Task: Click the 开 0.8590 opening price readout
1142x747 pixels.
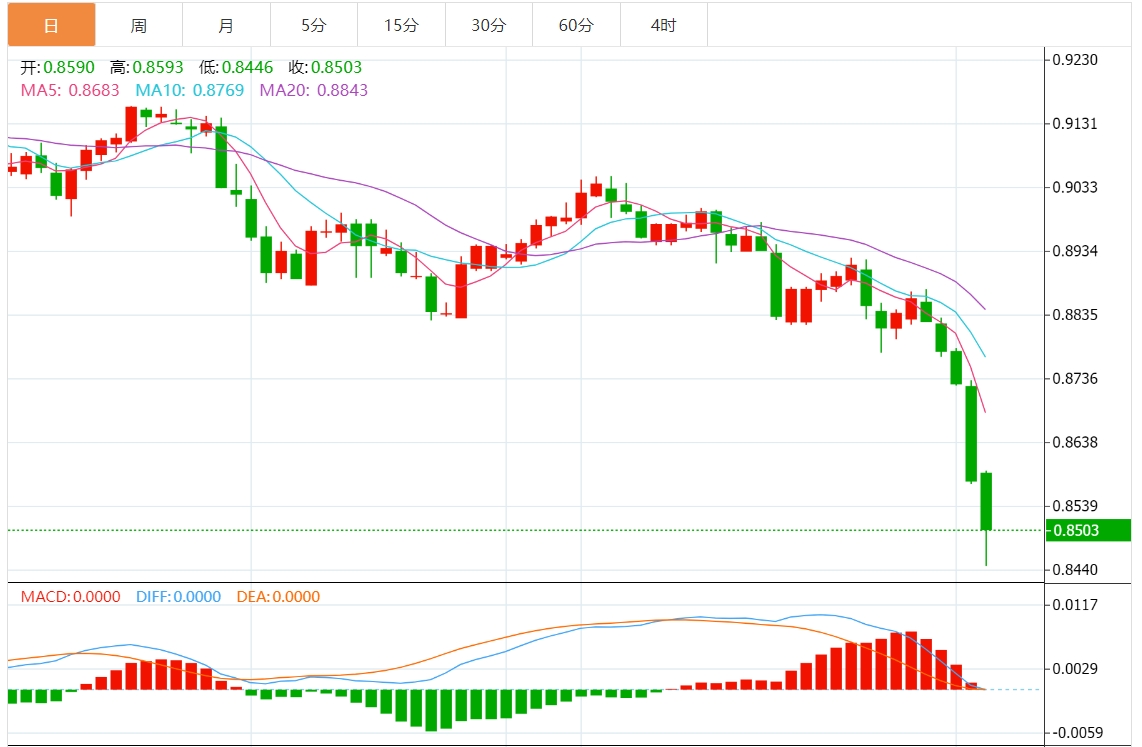Action: click(x=58, y=68)
